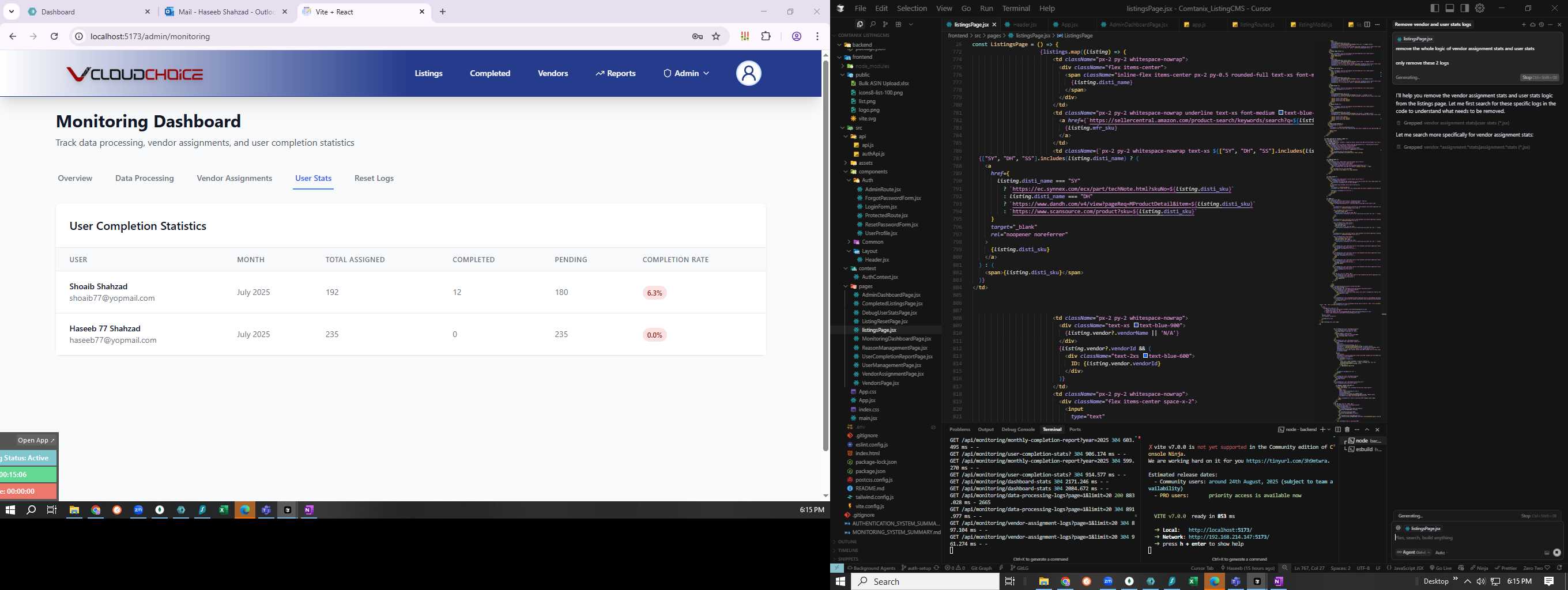Open Chrome tab search dropdown arrow
Image resolution: width=1568 pixels, height=590 pixels.
[x=12, y=12]
